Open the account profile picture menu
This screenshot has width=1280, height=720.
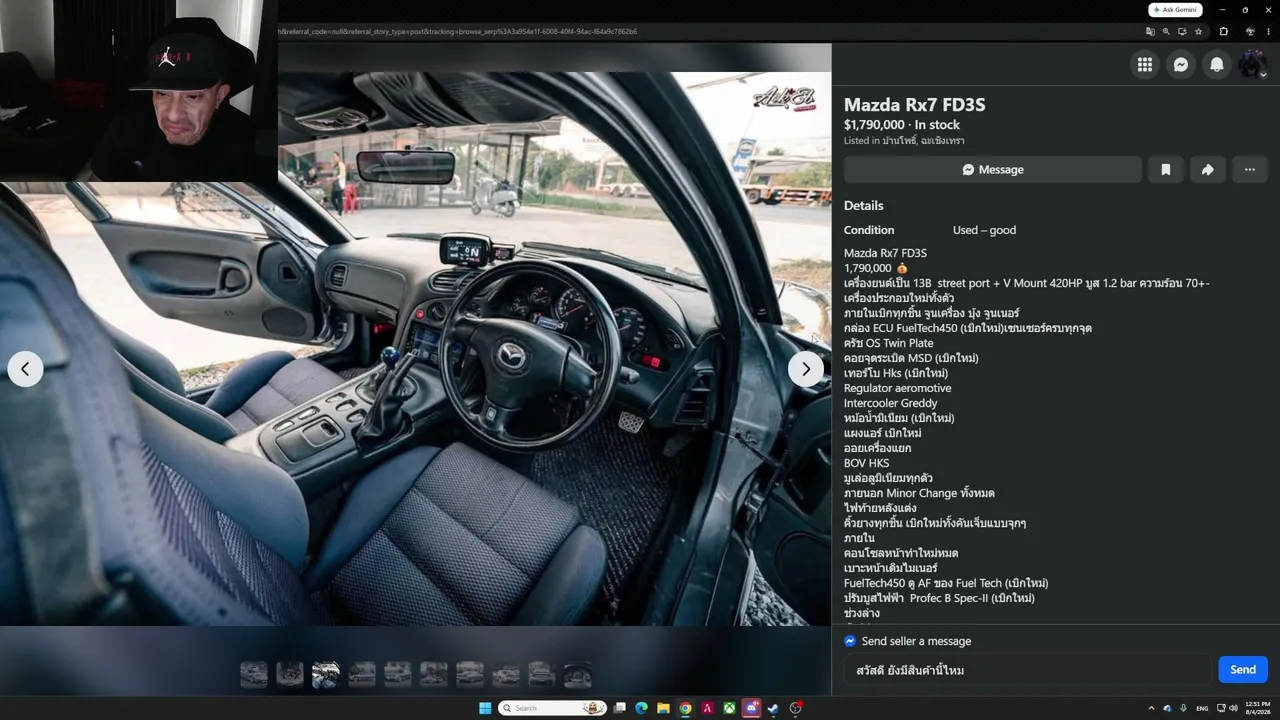point(1252,64)
